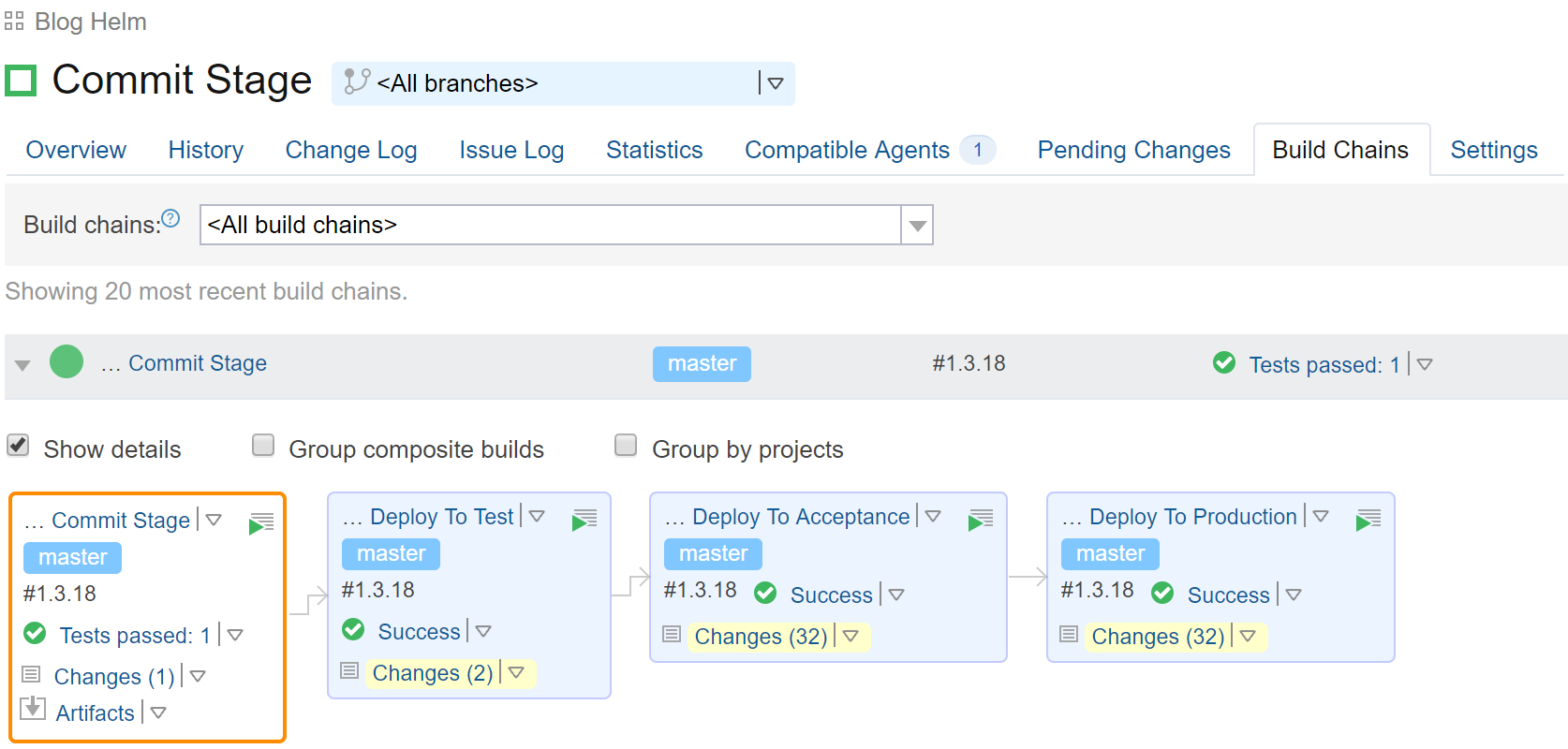Click the run icon on Deploy To Test

coord(584,520)
